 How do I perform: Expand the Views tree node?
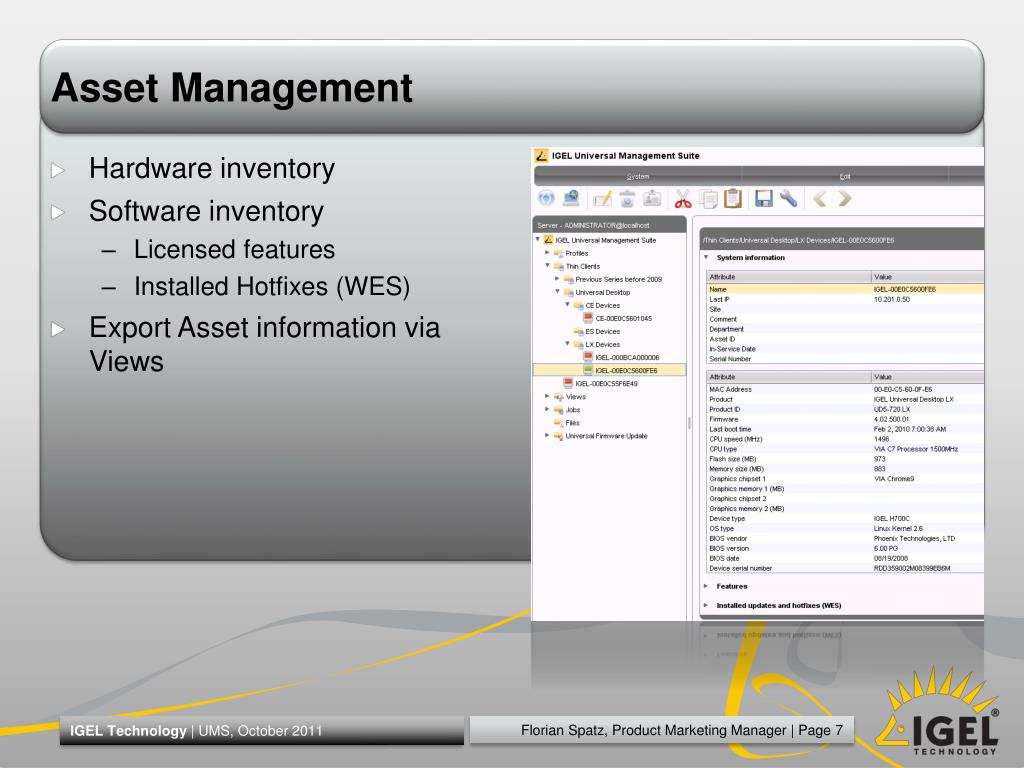coord(547,396)
